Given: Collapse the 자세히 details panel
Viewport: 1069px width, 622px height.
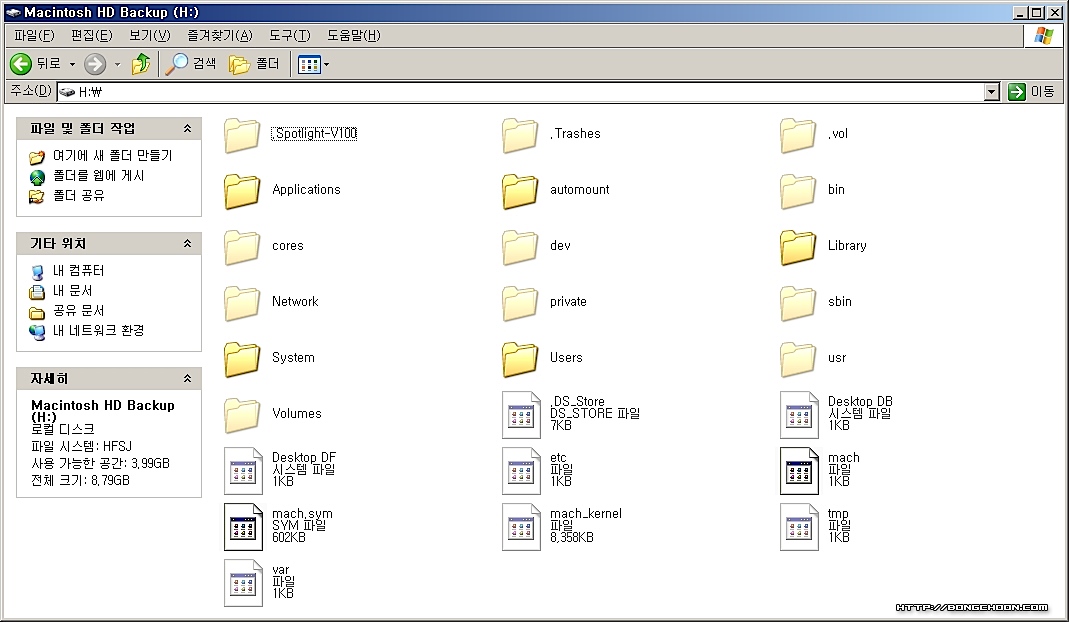Looking at the screenshot, I should click(187, 379).
